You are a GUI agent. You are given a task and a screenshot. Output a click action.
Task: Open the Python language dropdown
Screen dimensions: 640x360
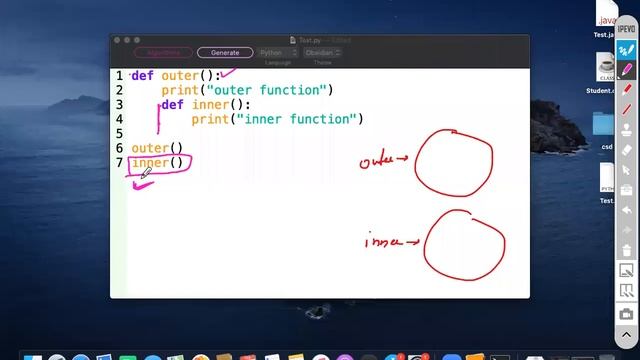pyautogui.click(x=278, y=53)
